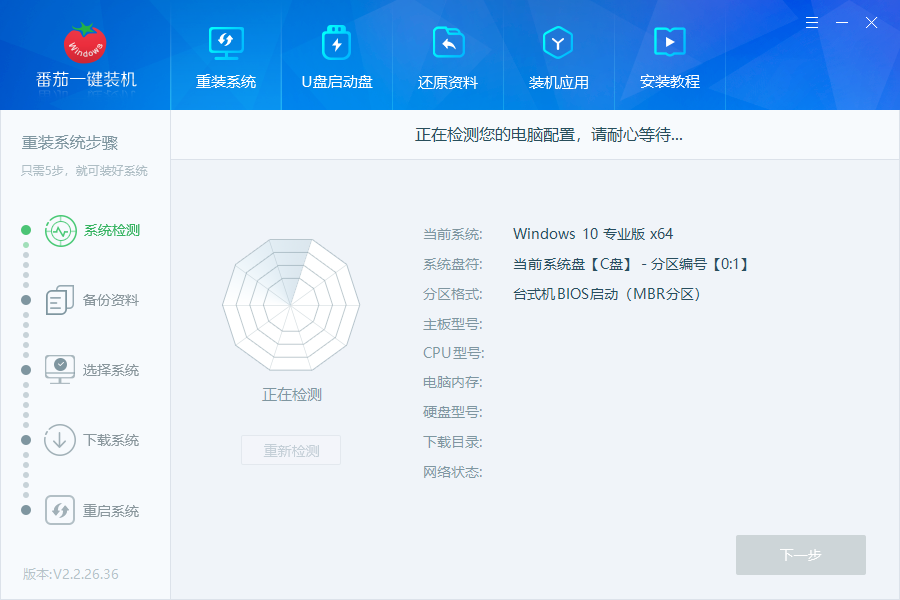Click 台式机BIOS启动（MBR分区）value

[x=607, y=294]
